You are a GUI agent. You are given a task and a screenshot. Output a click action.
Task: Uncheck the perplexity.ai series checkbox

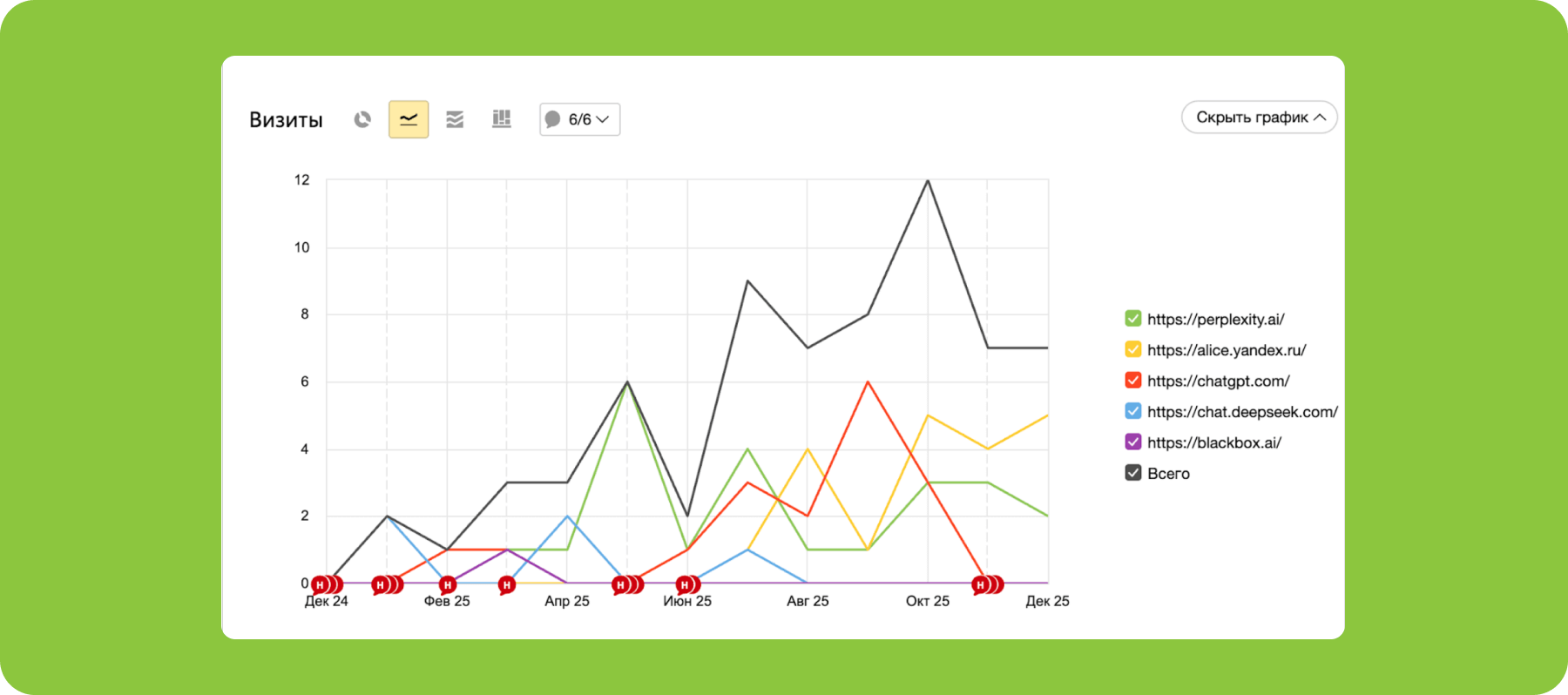pyautogui.click(x=1133, y=319)
